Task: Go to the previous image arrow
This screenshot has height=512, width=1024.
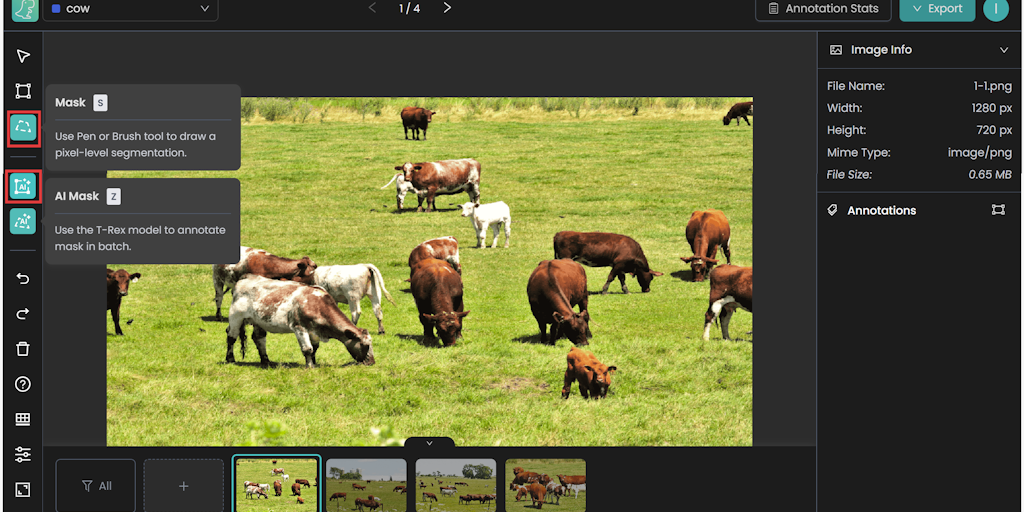Action: tap(372, 8)
